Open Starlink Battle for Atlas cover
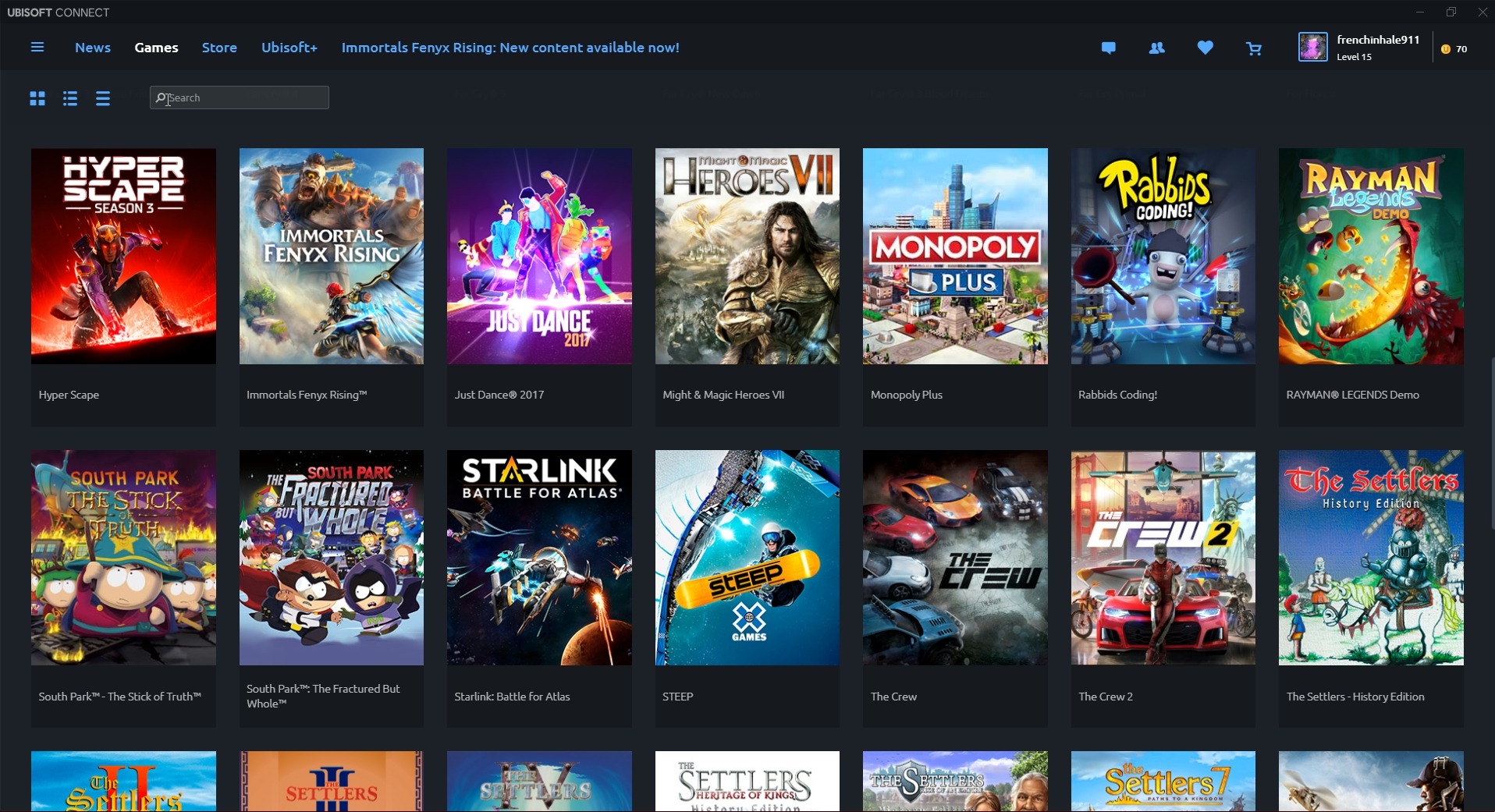The width and height of the screenshot is (1495, 812). pos(539,558)
